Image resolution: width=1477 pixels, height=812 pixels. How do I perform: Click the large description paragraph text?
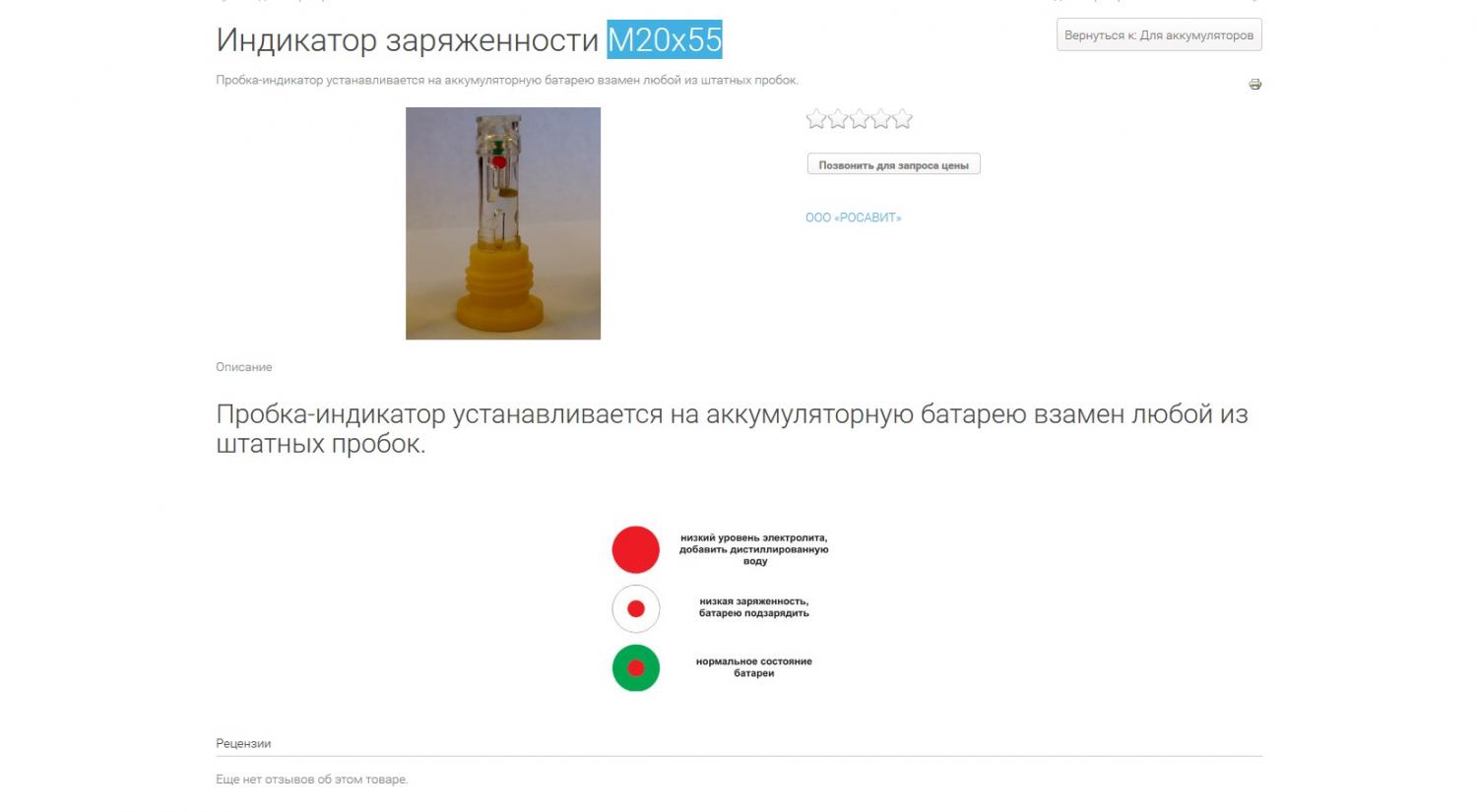click(x=732, y=428)
